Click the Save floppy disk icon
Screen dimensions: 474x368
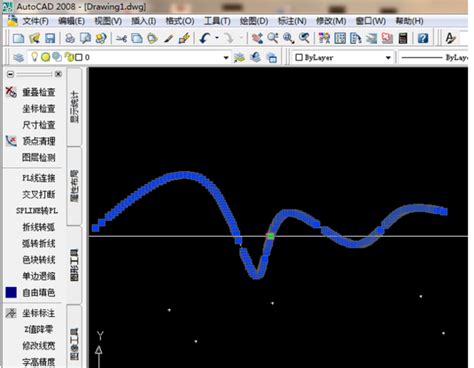pyautogui.click(x=50, y=38)
